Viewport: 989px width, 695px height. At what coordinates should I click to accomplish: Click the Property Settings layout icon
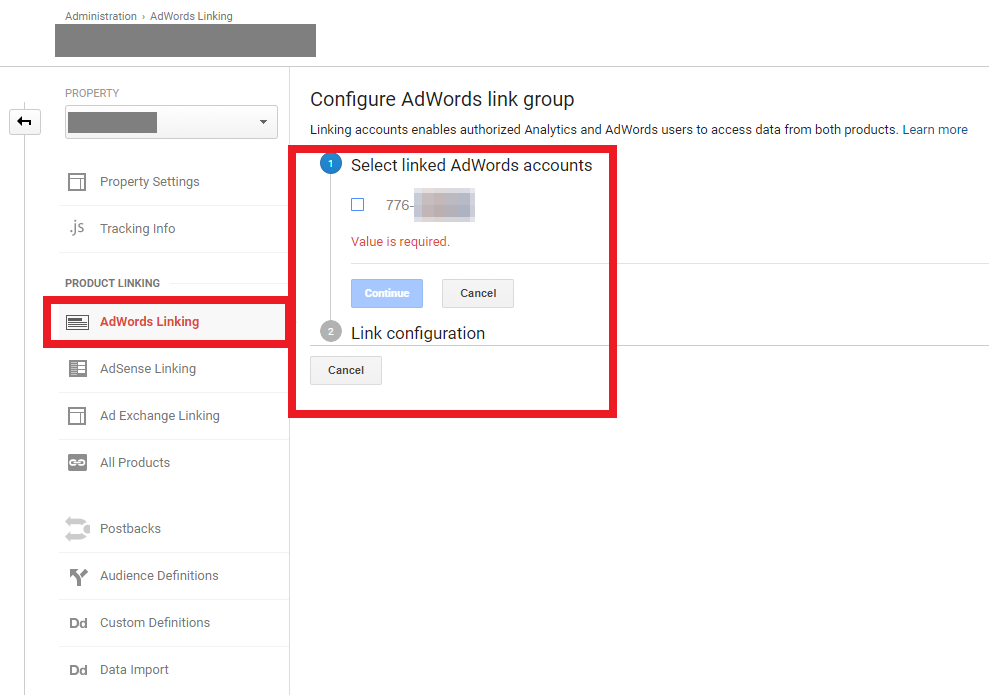point(77,182)
